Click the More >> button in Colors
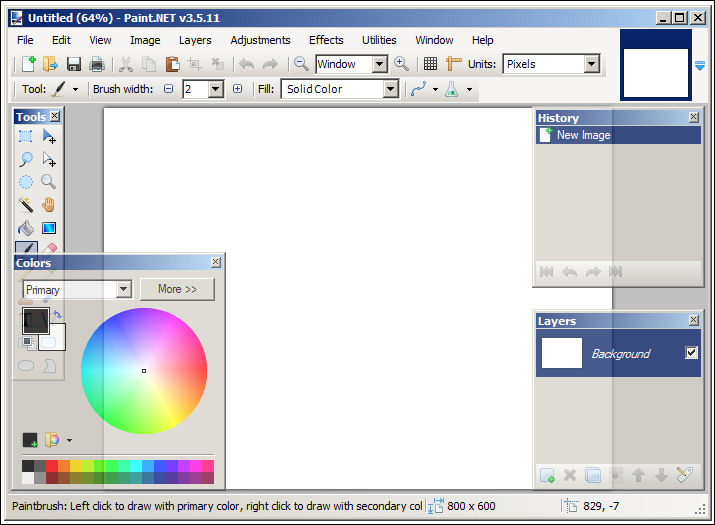Image resolution: width=715 pixels, height=525 pixels. coord(177,289)
